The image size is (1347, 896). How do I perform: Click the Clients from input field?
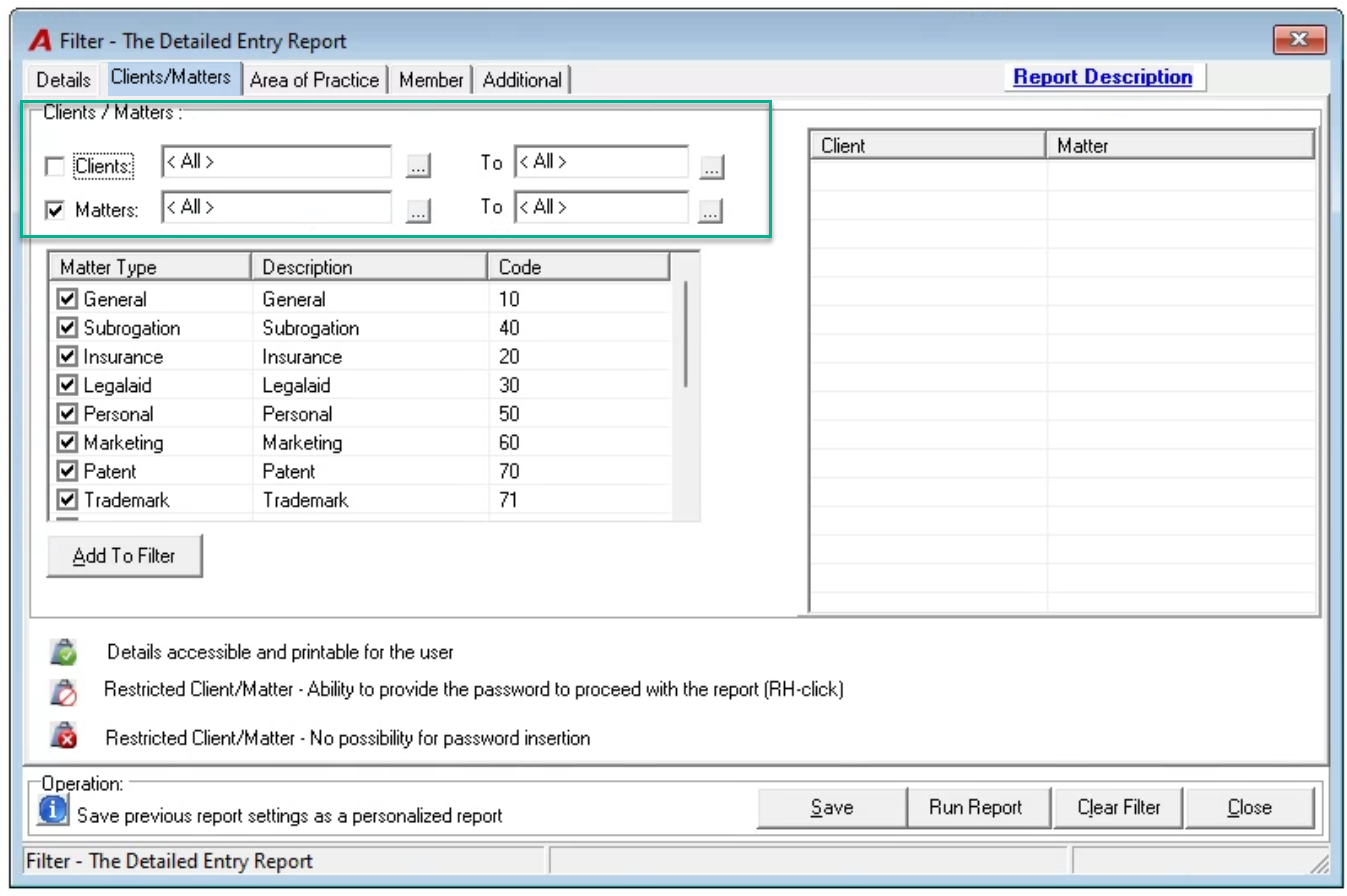[276, 161]
